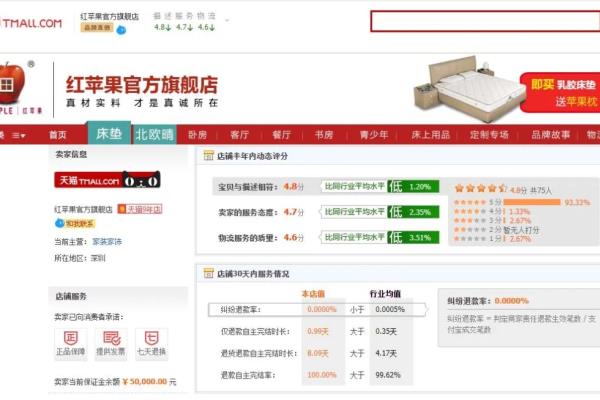The height and width of the screenshot is (400, 600).
Task: Select 书房 in navigation bar
Action: [324, 135]
